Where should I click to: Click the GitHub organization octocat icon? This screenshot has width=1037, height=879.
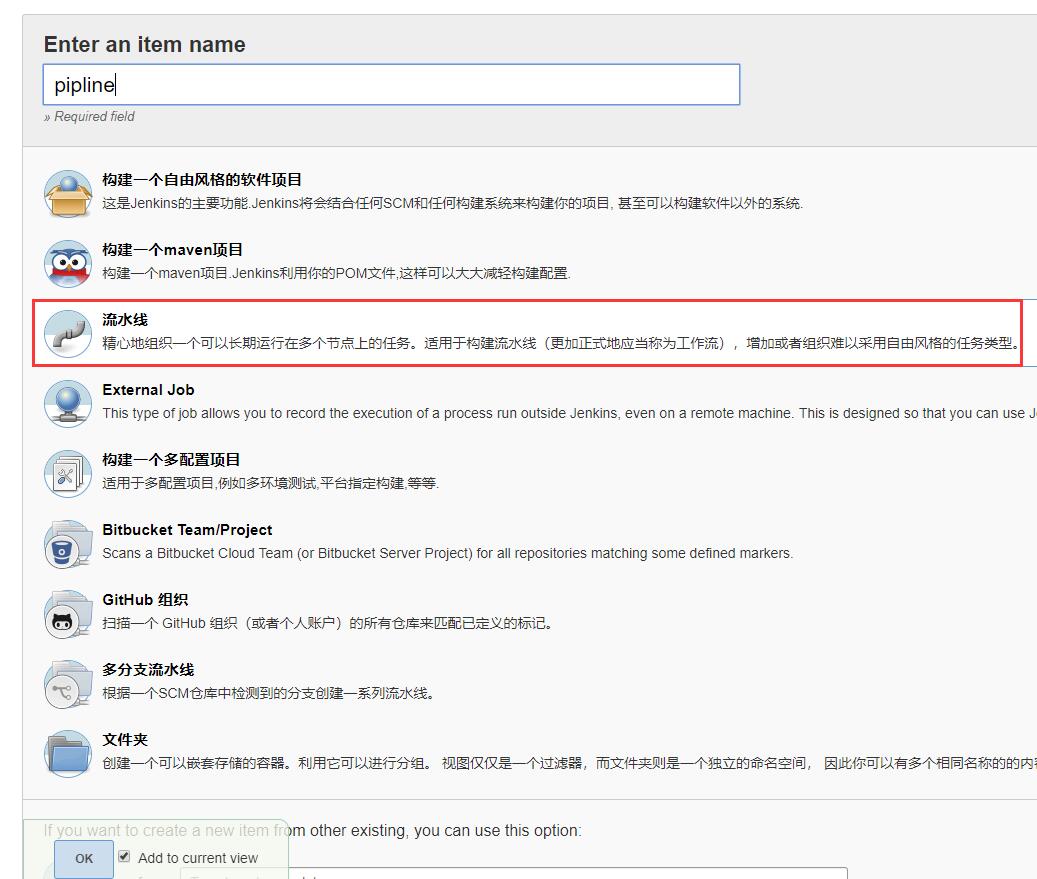pyautogui.click(x=67, y=614)
